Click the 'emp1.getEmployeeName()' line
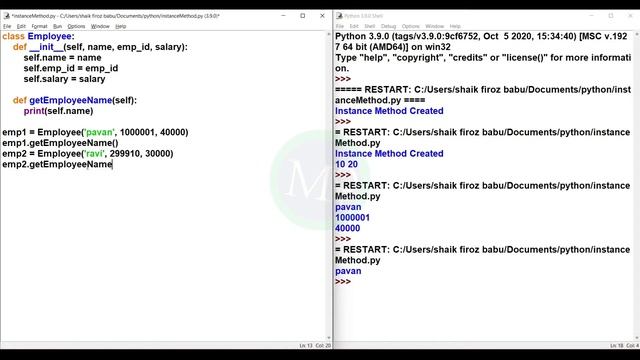 60,143
